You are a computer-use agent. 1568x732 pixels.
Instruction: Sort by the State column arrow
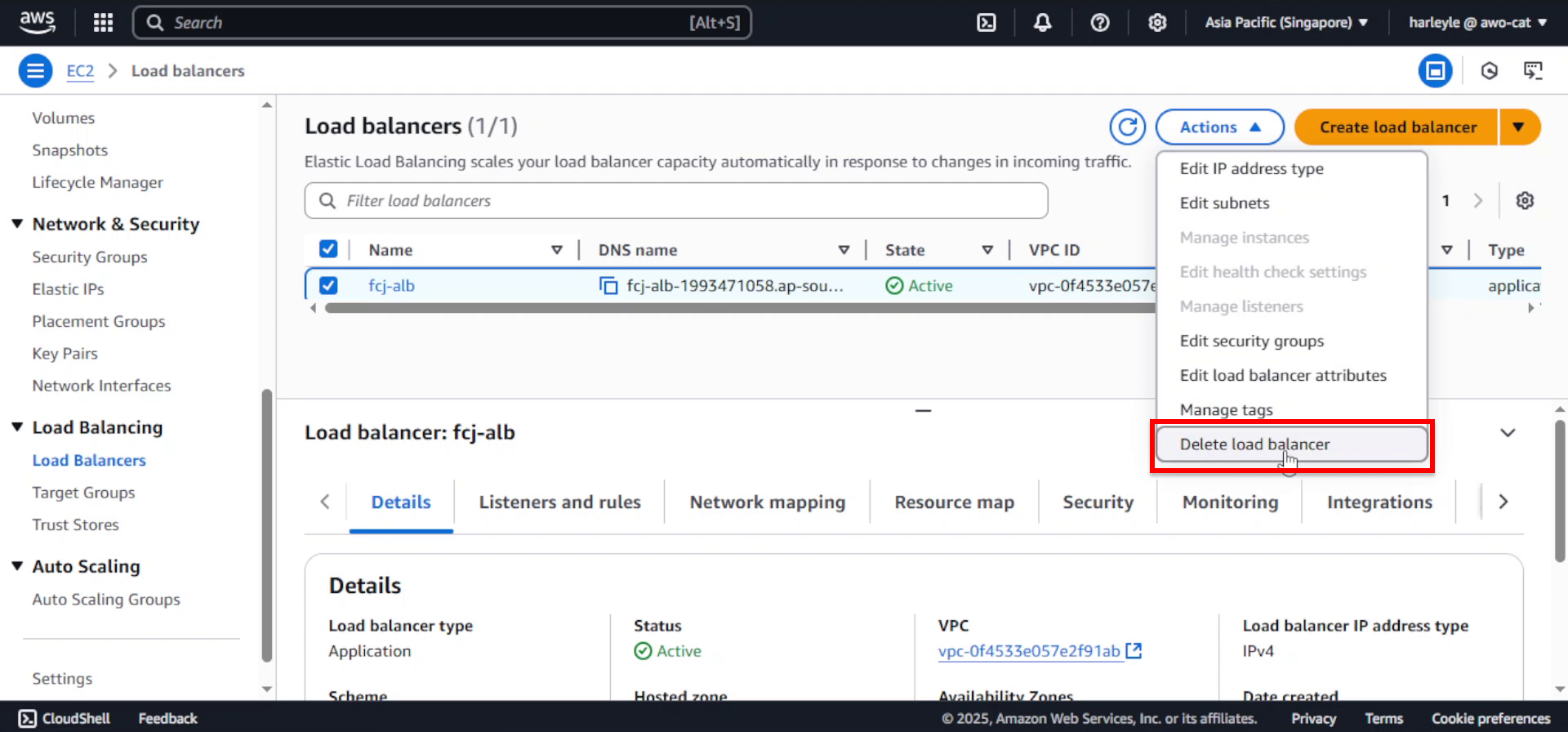click(x=987, y=250)
